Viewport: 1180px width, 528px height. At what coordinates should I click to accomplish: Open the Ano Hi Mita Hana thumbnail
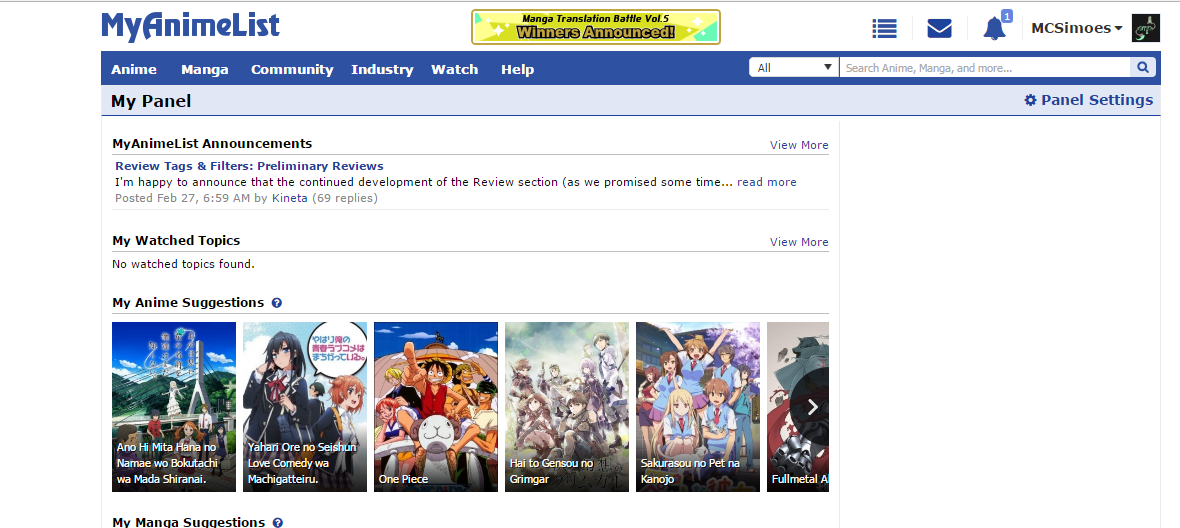pyautogui.click(x=174, y=407)
